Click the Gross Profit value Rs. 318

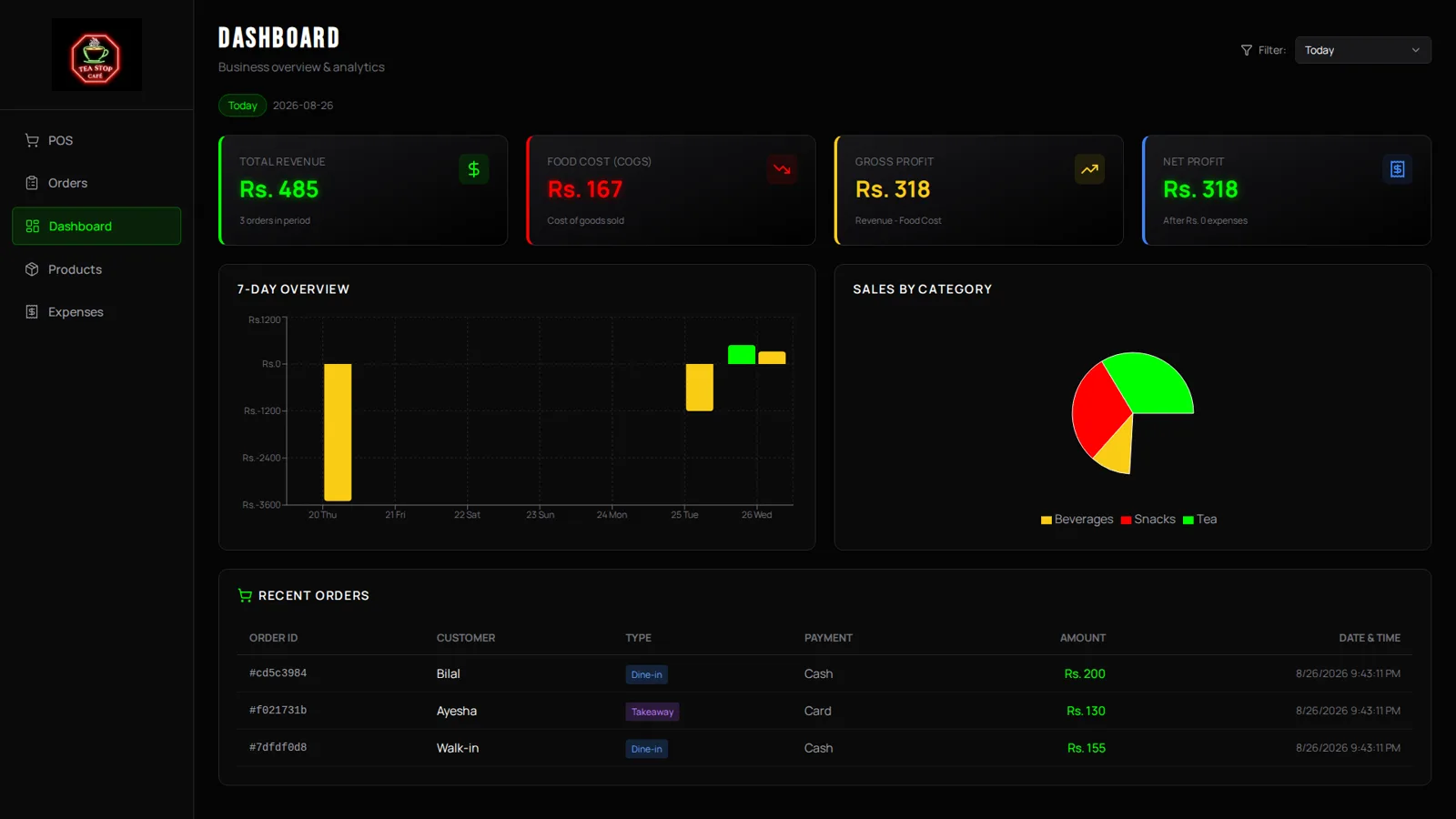pos(893,189)
